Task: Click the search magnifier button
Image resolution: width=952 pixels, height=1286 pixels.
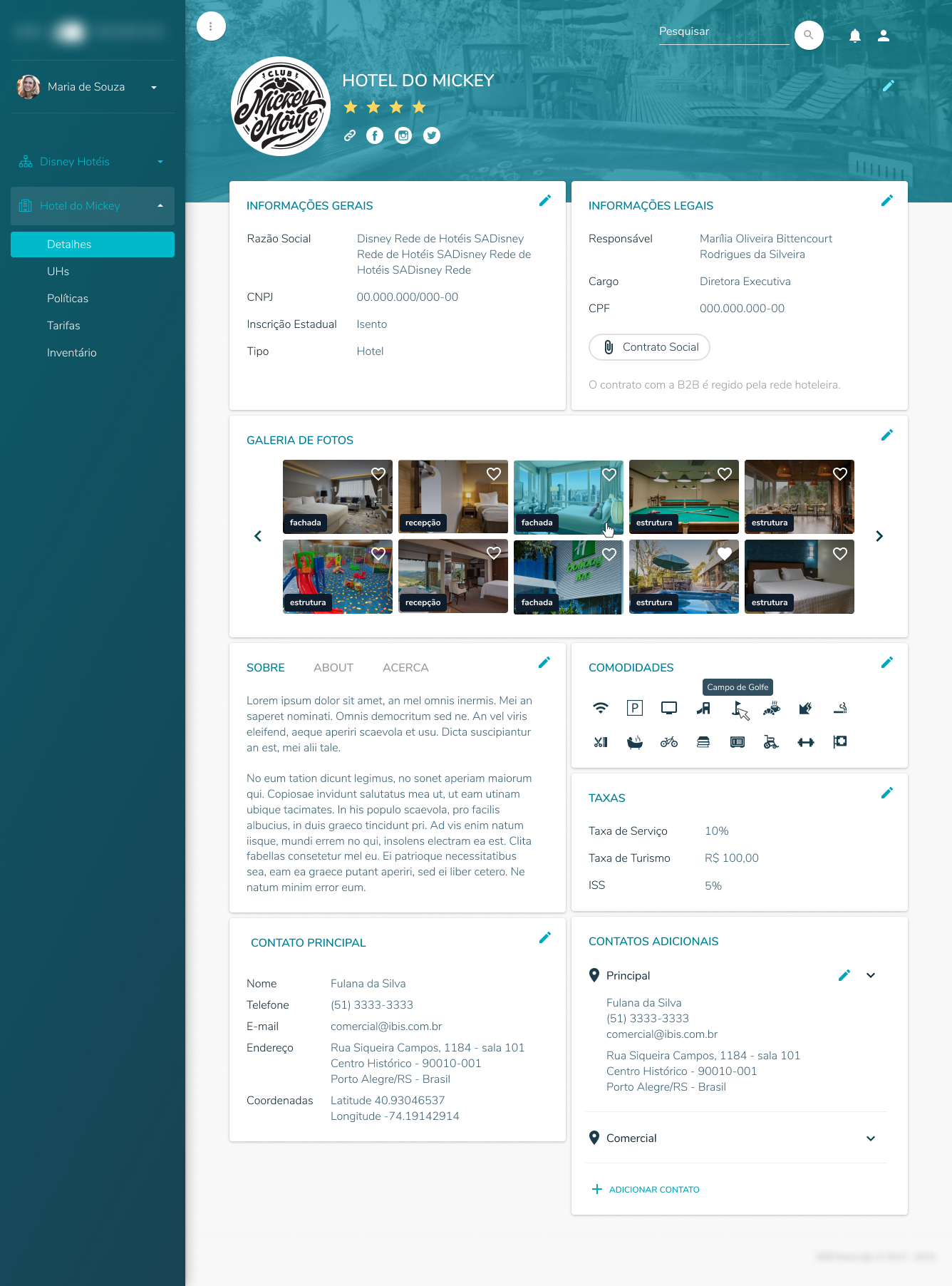Action: pos(809,35)
